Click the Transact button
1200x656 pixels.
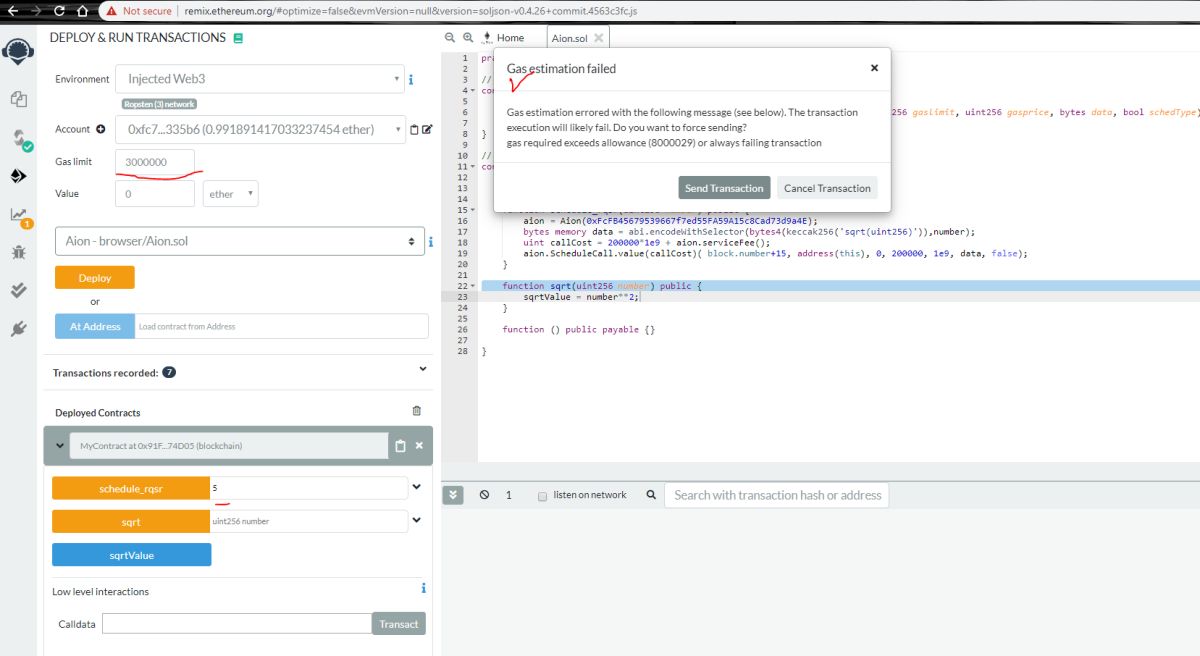[x=398, y=624]
